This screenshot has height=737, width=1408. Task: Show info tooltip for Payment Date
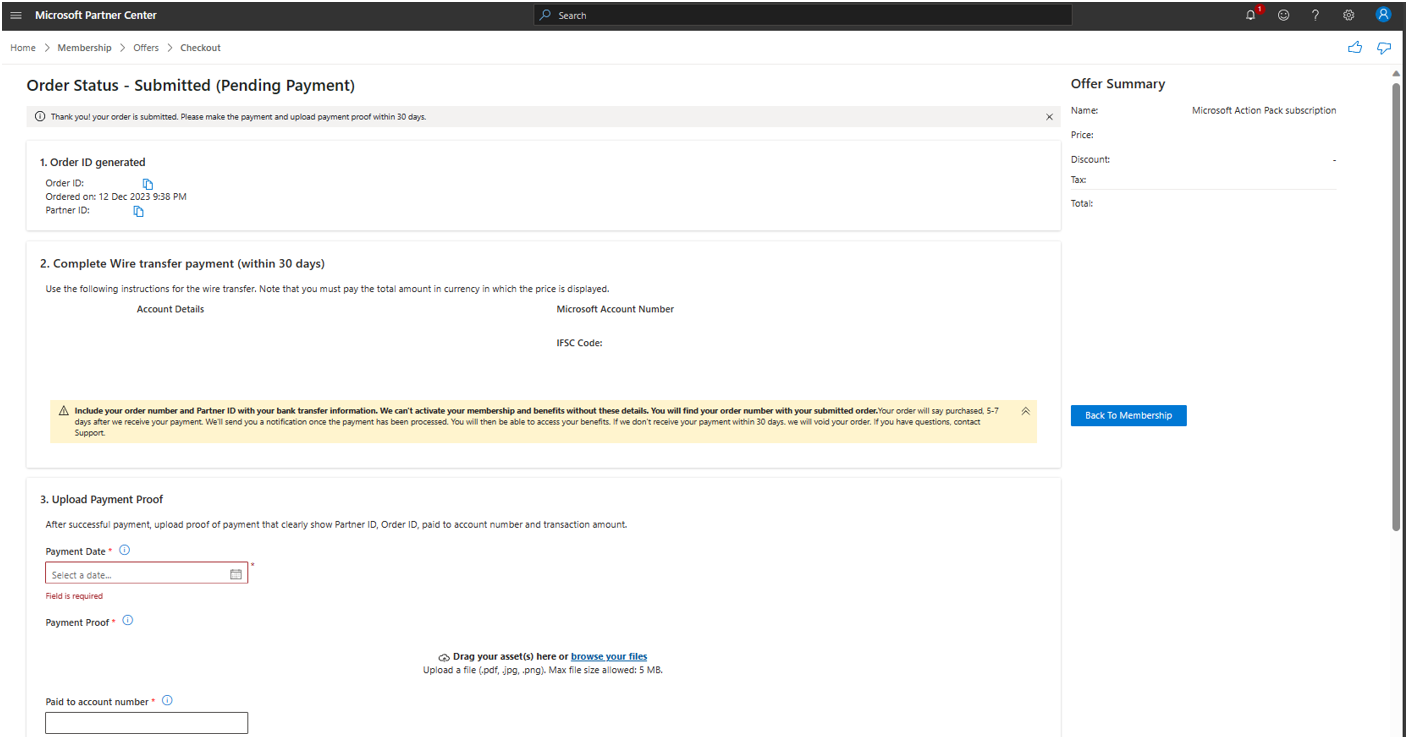125,550
